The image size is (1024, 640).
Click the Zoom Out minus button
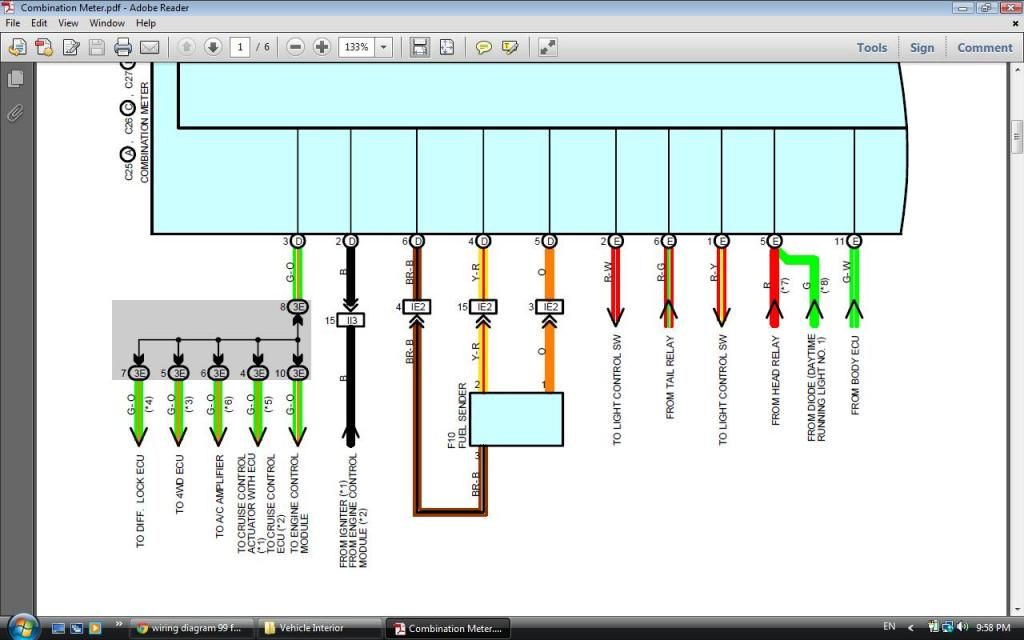295,47
